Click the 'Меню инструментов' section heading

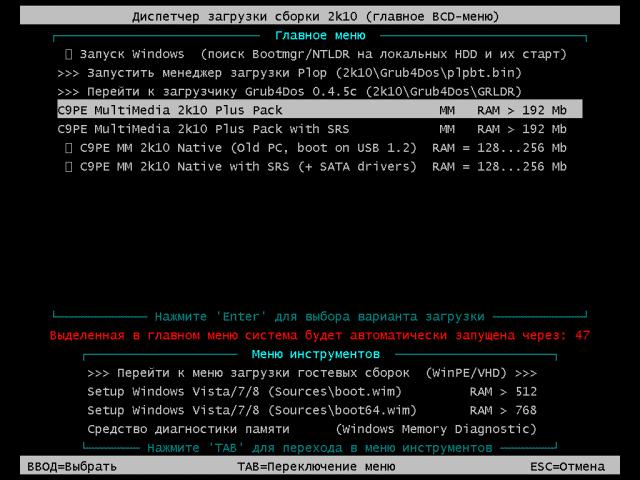pos(316,354)
